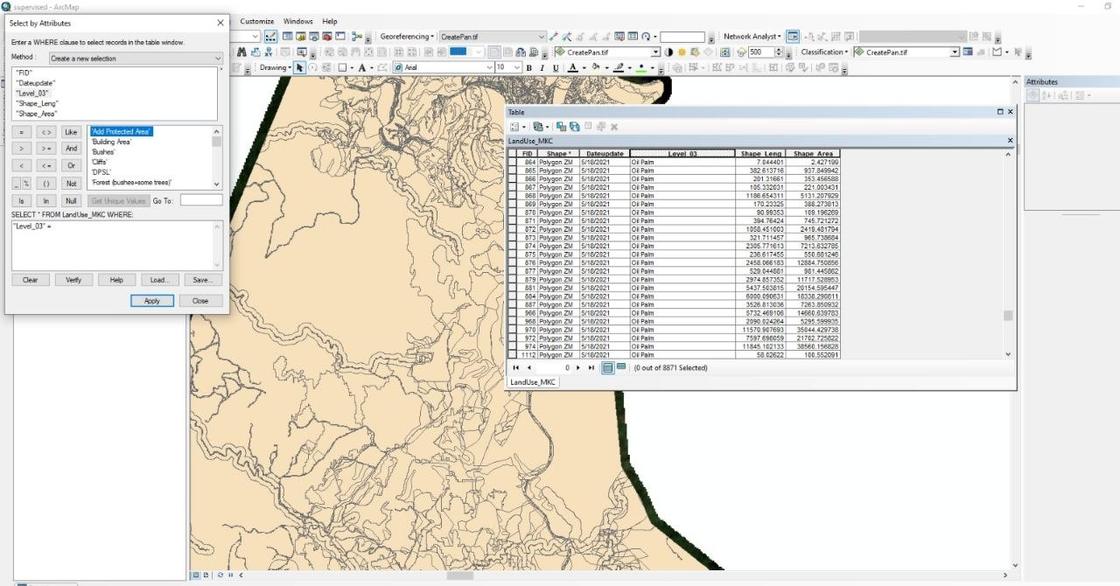Select the georeferencing Rotate tool
Image resolution: width=1120 pixels, height=586 pixels.
[x=645, y=36]
